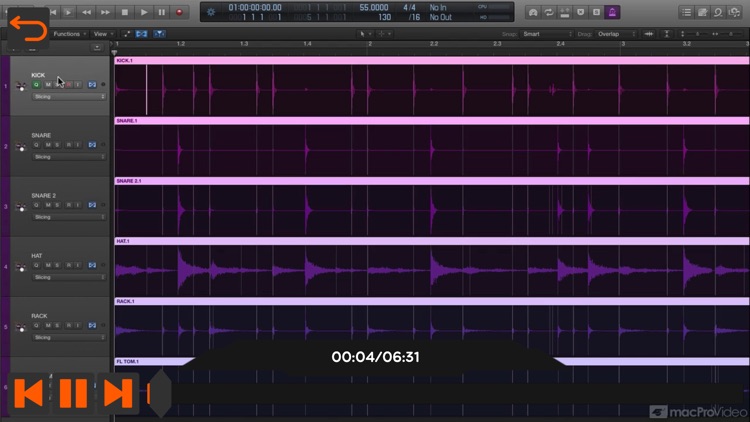Click the Waveform zoom icon
The width and height of the screenshot is (750, 422).
click(649, 34)
